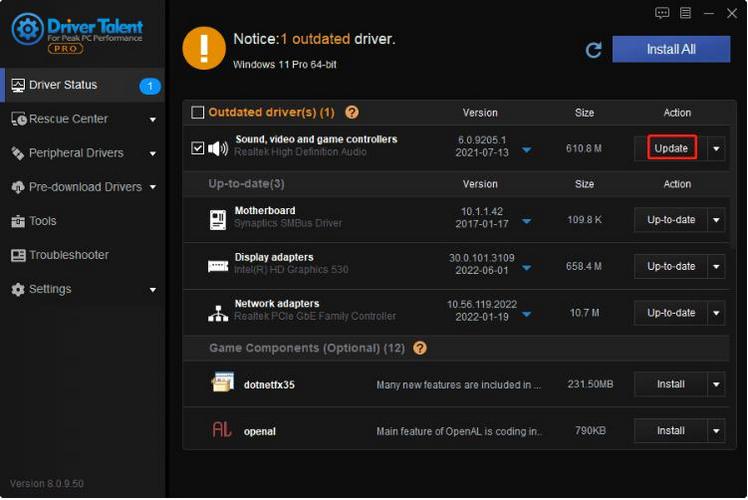Click the Motherboard device icon
The height and width of the screenshot is (500, 748).
(218, 219)
